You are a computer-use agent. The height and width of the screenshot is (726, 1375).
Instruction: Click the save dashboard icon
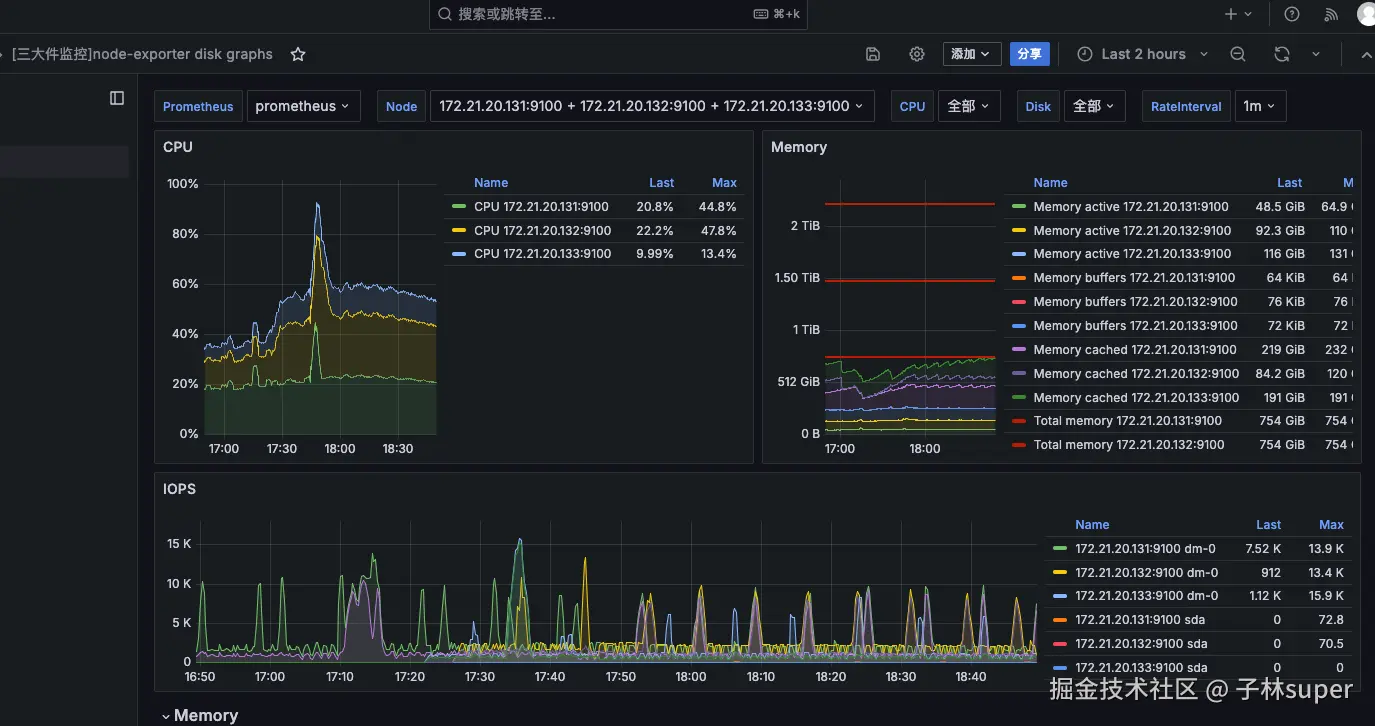[873, 54]
